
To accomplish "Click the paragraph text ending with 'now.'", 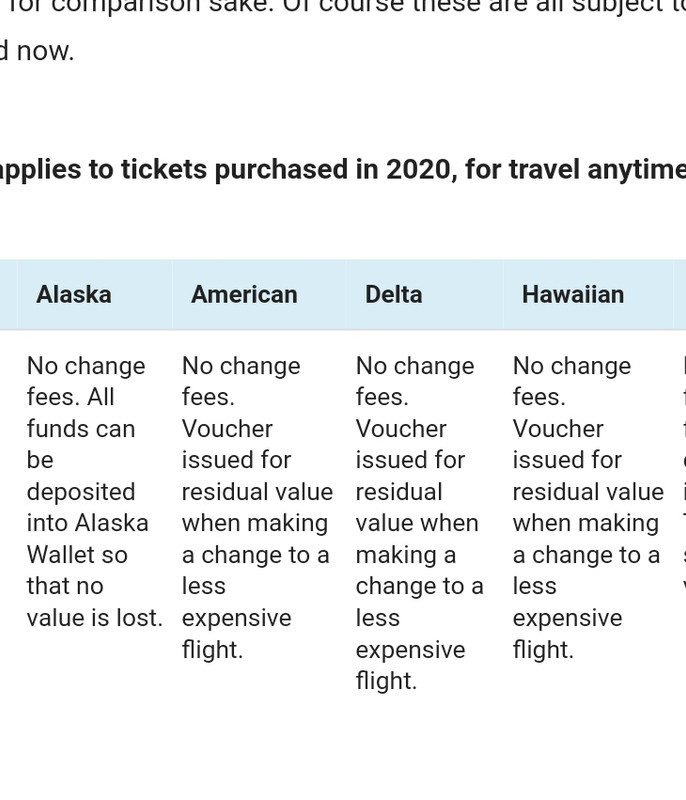I will [x=37, y=51].
